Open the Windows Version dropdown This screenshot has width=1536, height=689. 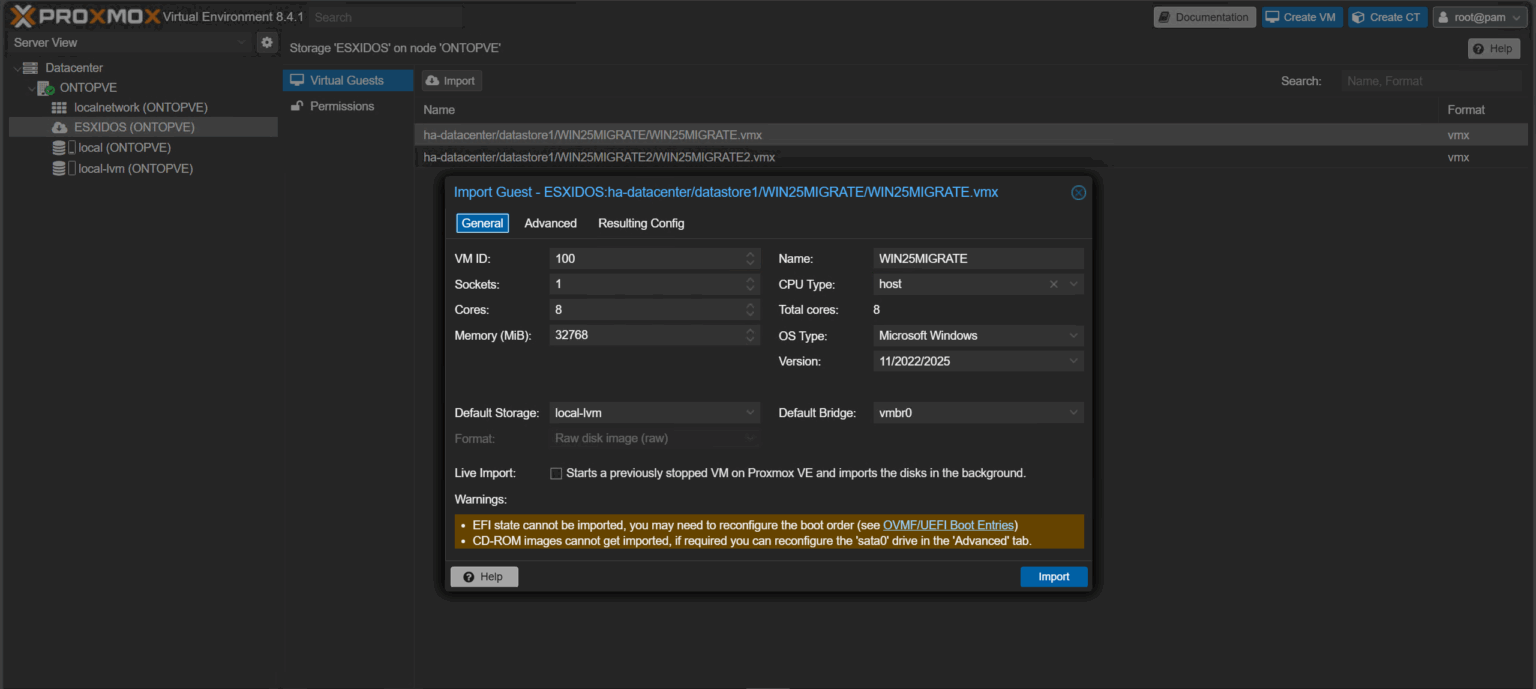pyautogui.click(x=1074, y=361)
